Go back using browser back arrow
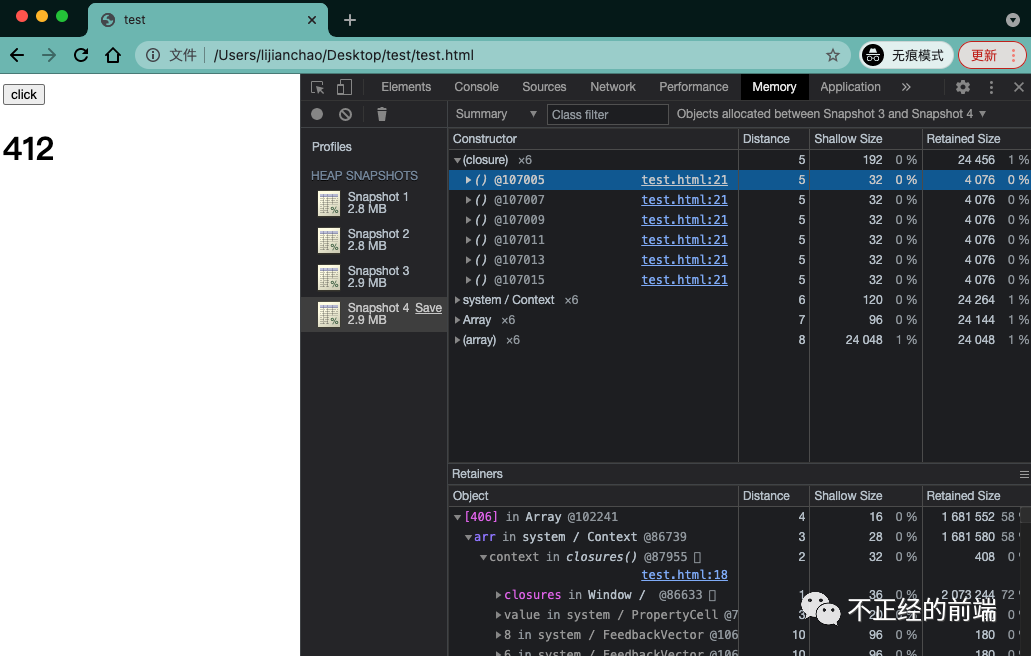 (17, 55)
